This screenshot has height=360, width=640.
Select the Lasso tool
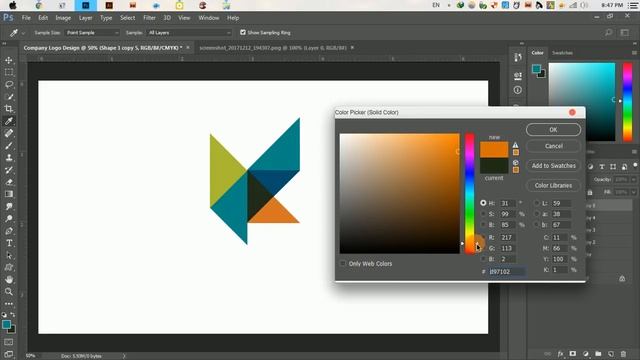pyautogui.click(x=9, y=84)
